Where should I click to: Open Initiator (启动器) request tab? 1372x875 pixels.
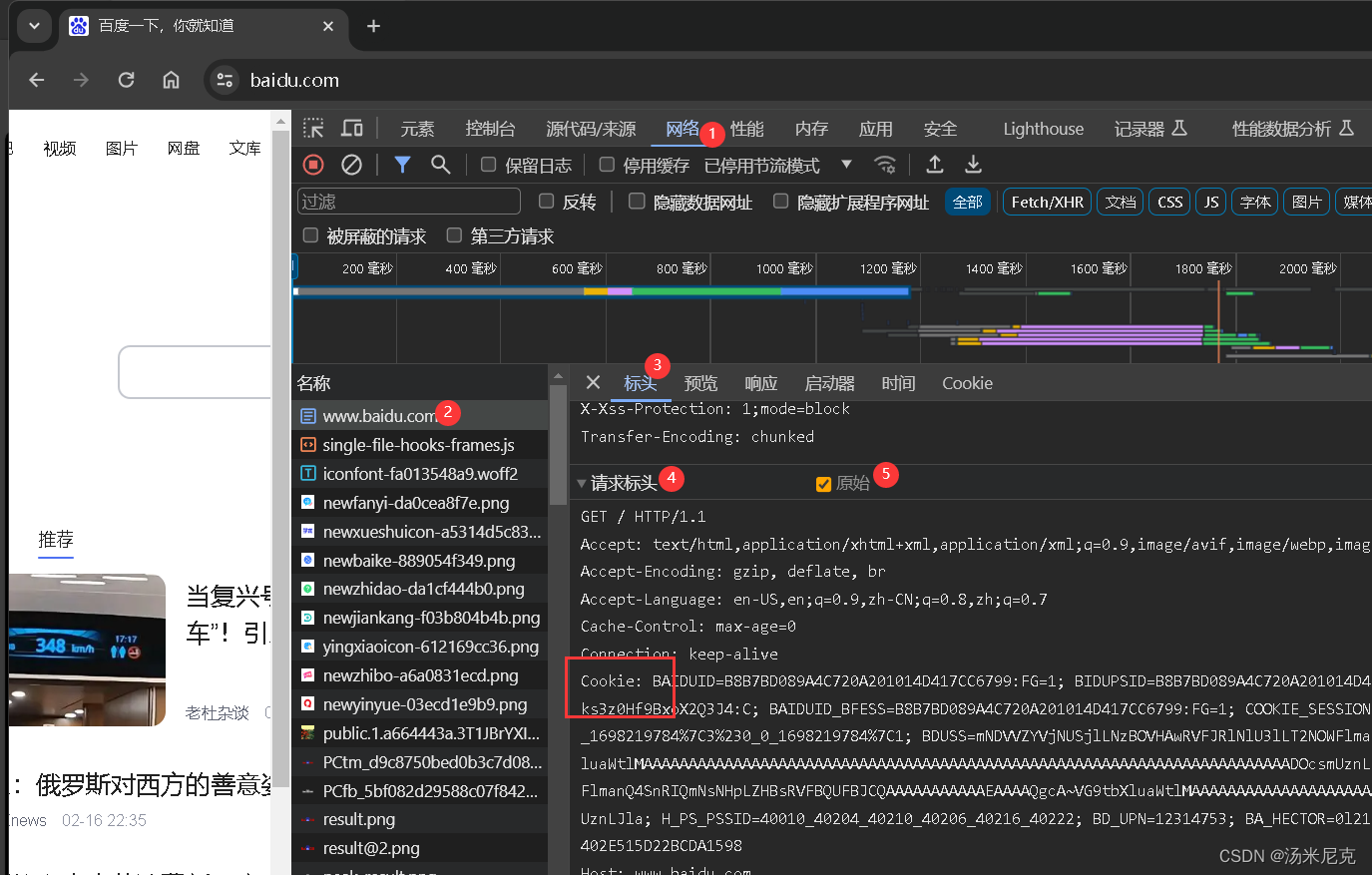point(829,383)
